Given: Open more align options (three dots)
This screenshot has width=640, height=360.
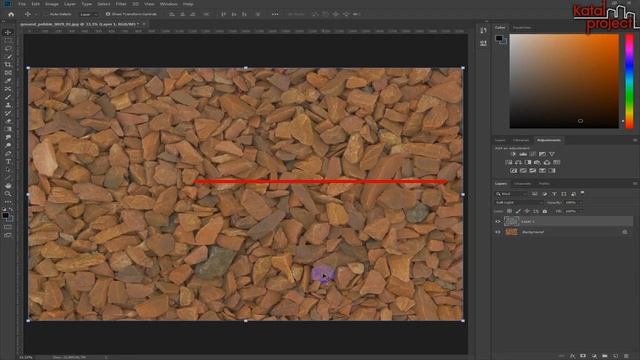Looking at the screenshot, I should [275, 14].
